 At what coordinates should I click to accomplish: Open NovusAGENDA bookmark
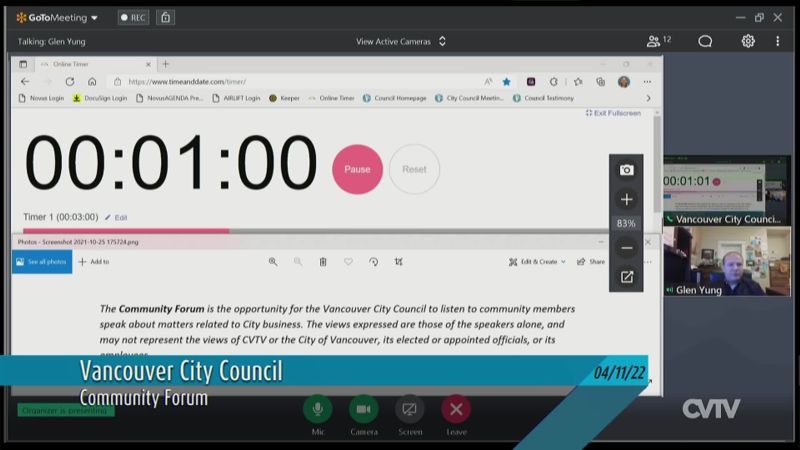169,98
